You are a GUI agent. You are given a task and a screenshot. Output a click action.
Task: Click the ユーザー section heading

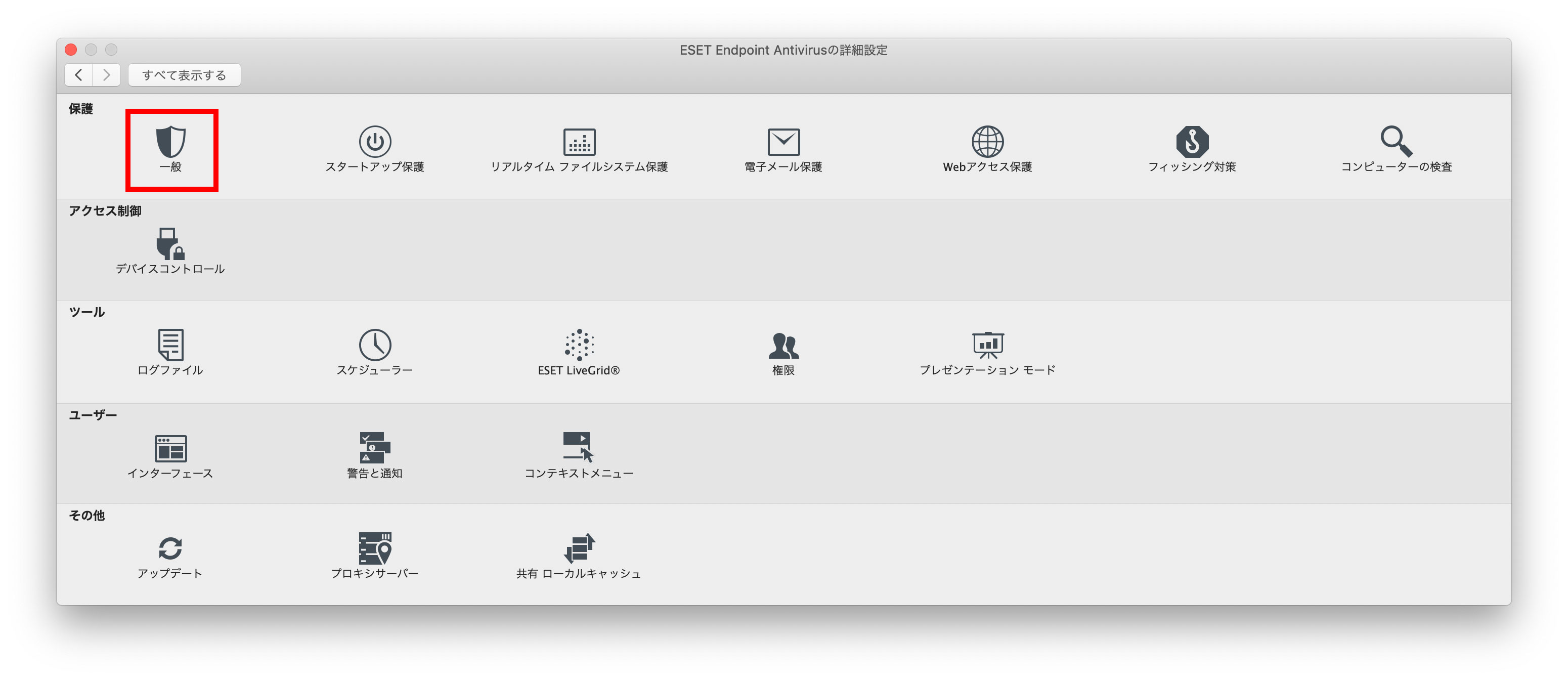(x=93, y=414)
